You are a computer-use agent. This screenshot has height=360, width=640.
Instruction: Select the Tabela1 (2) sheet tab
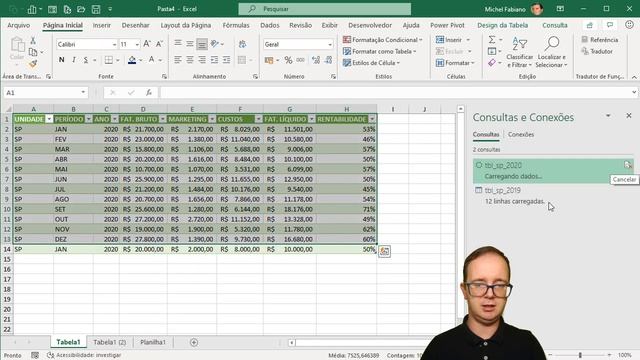coord(109,342)
